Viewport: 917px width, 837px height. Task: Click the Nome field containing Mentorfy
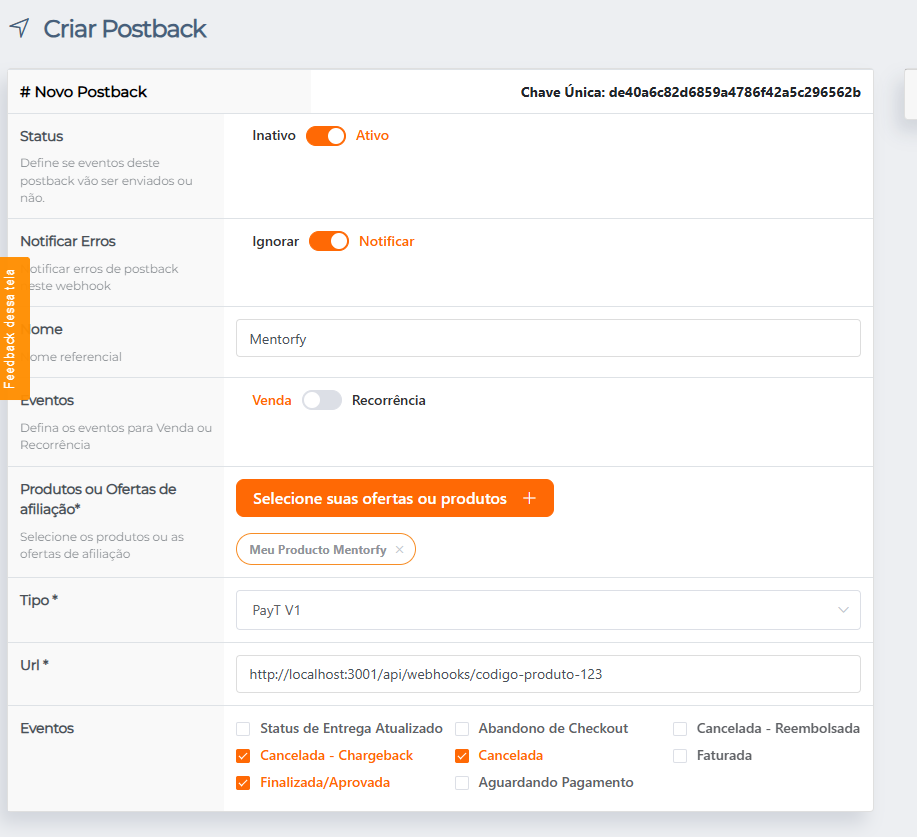coord(548,338)
